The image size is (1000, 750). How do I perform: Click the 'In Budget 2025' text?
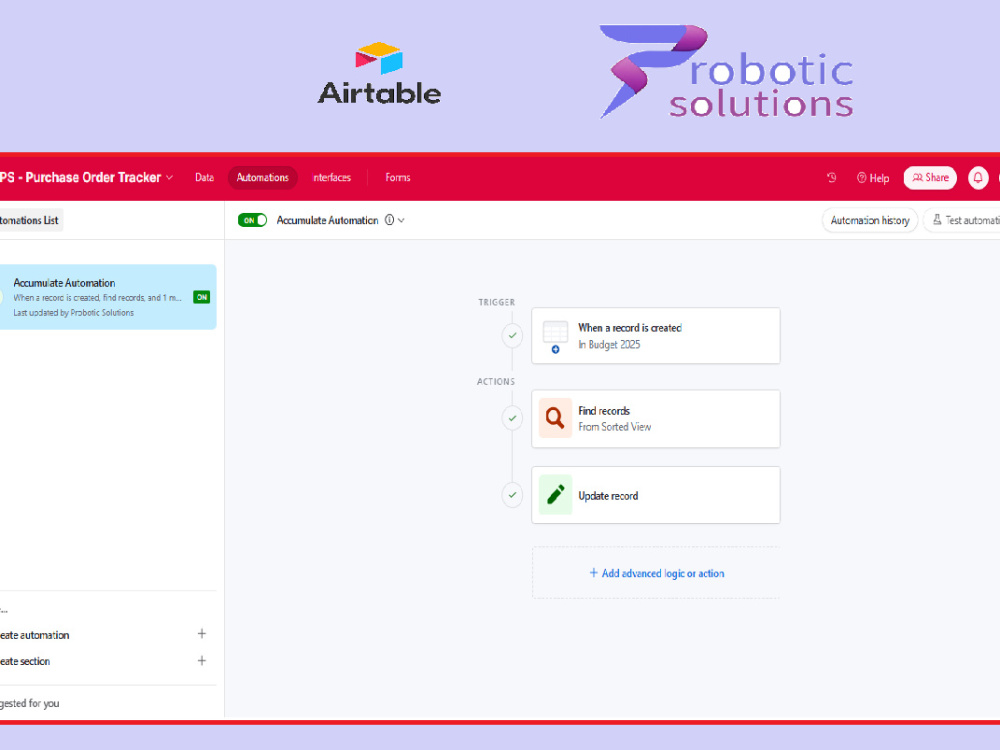click(609, 344)
